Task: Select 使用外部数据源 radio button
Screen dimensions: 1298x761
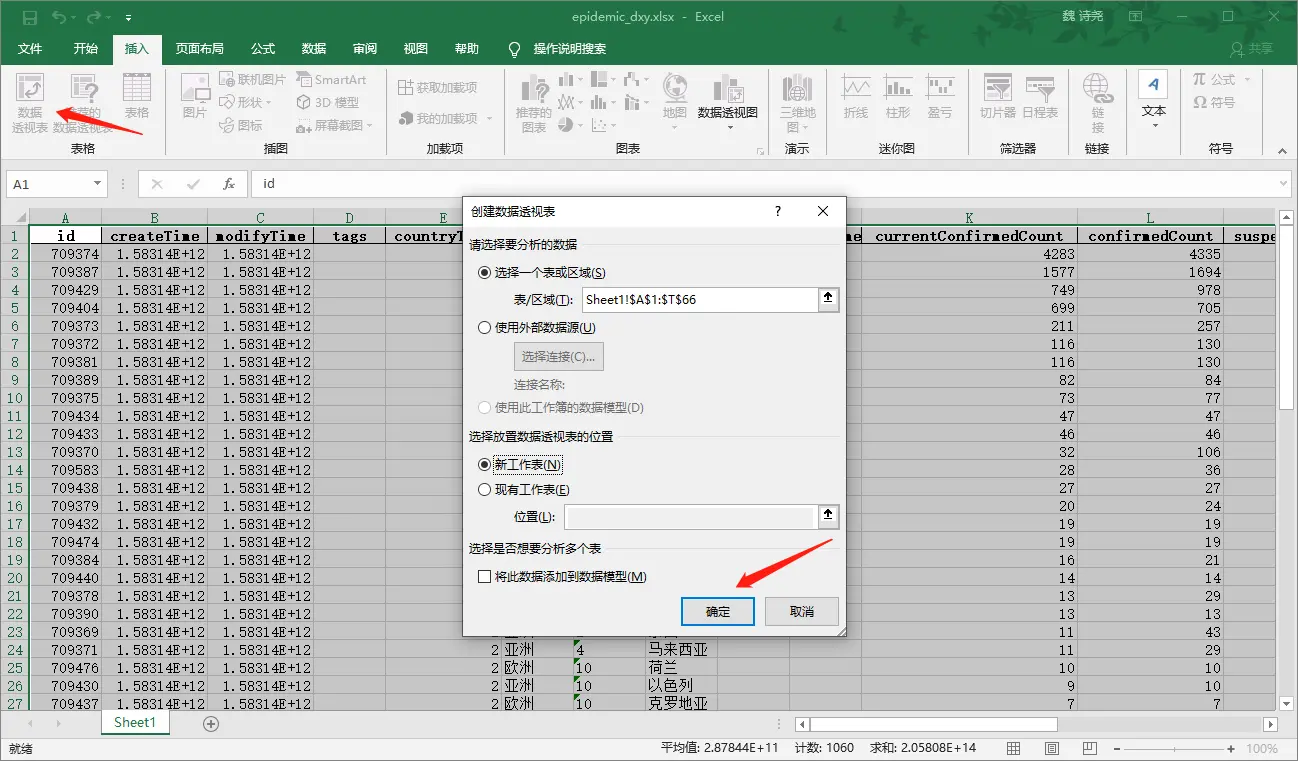Action: (485, 327)
